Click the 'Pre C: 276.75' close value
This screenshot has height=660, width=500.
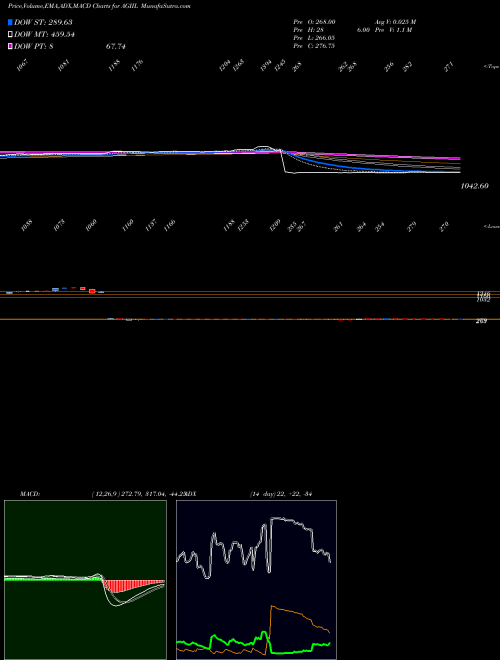314,46
